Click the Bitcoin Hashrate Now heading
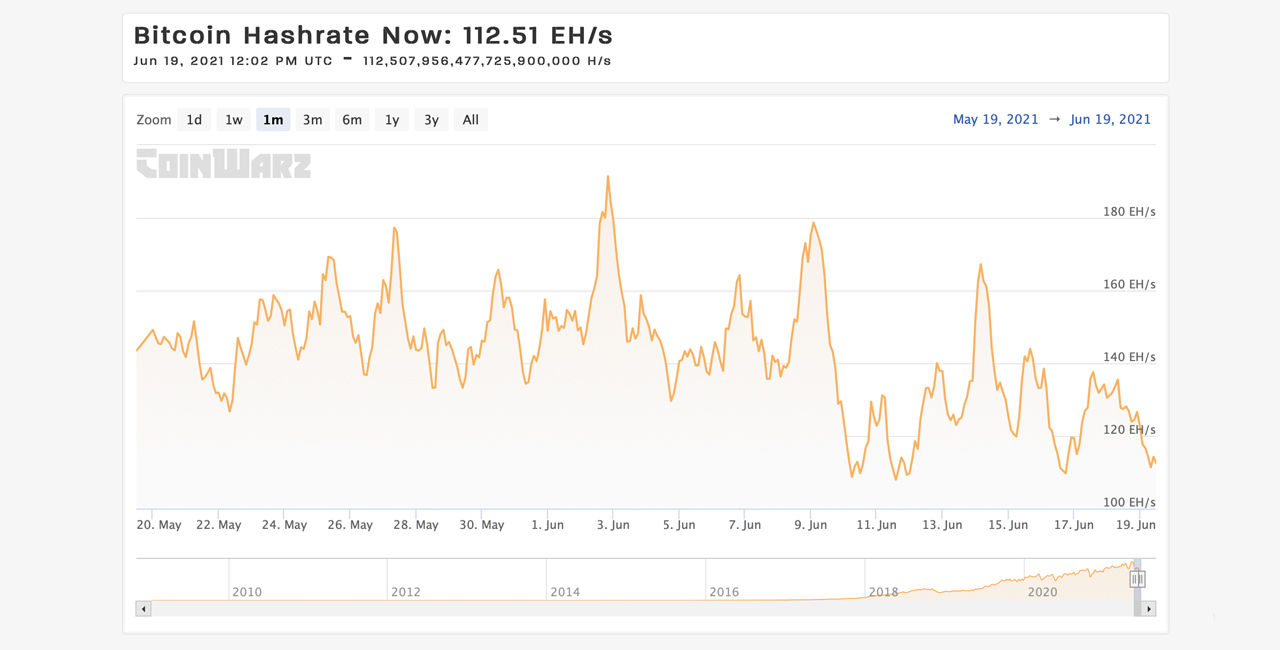 tap(373, 35)
